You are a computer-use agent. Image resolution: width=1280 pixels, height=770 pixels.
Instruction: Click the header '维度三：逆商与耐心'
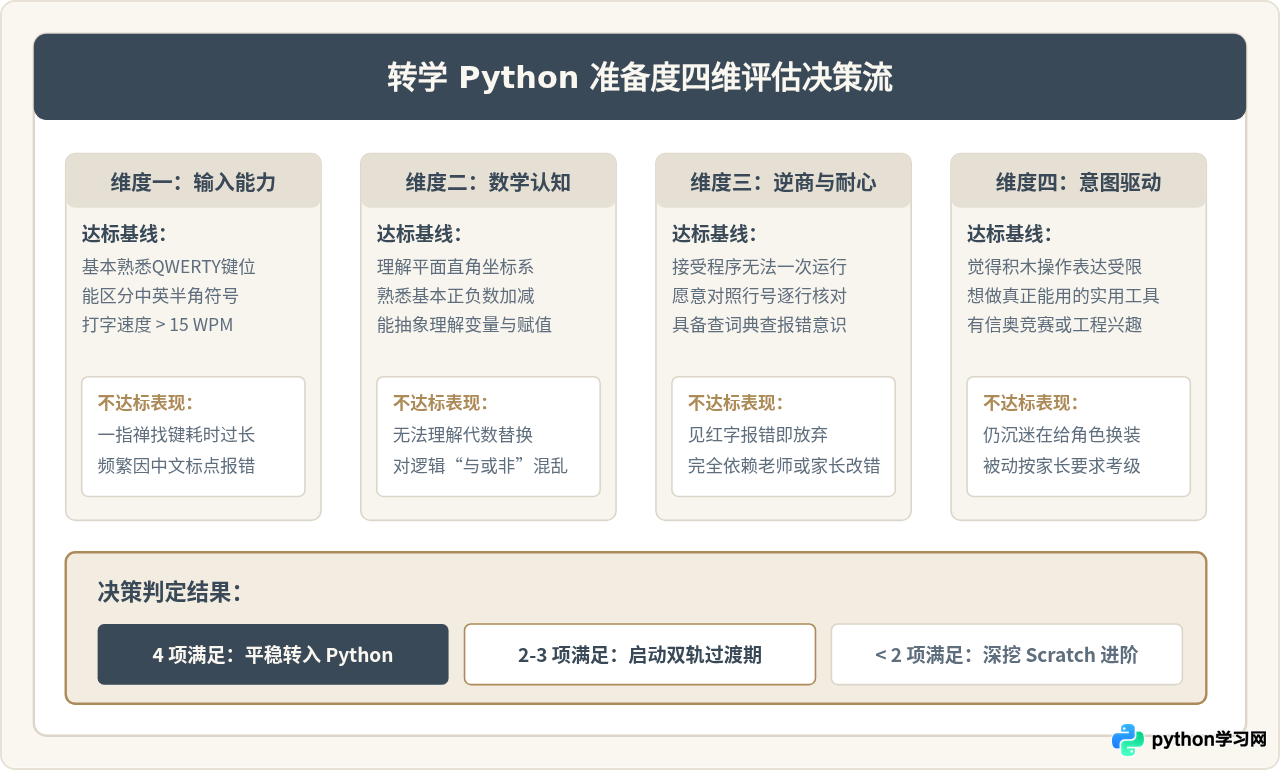pos(783,182)
